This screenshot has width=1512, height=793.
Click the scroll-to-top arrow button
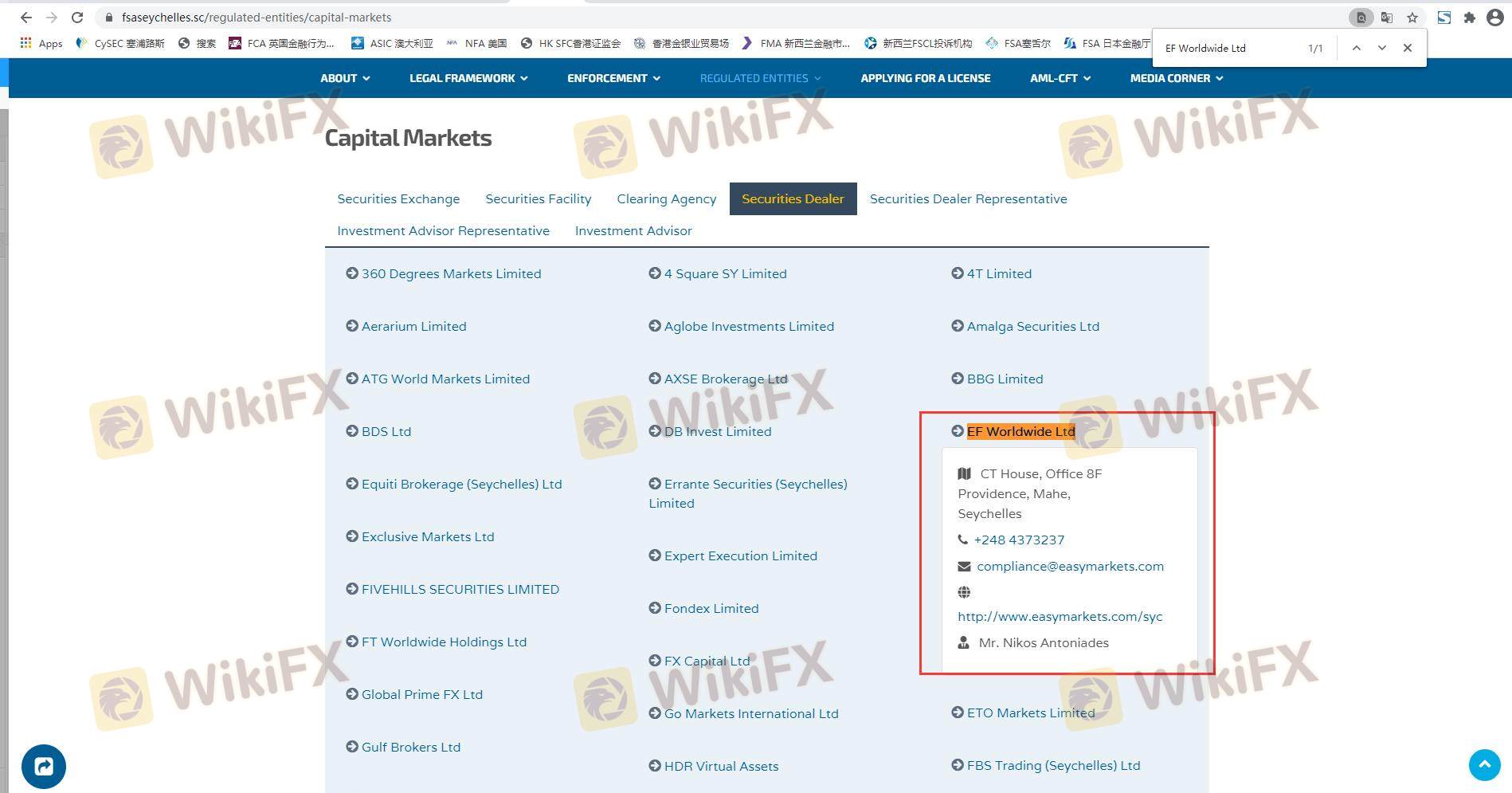tap(1484, 765)
